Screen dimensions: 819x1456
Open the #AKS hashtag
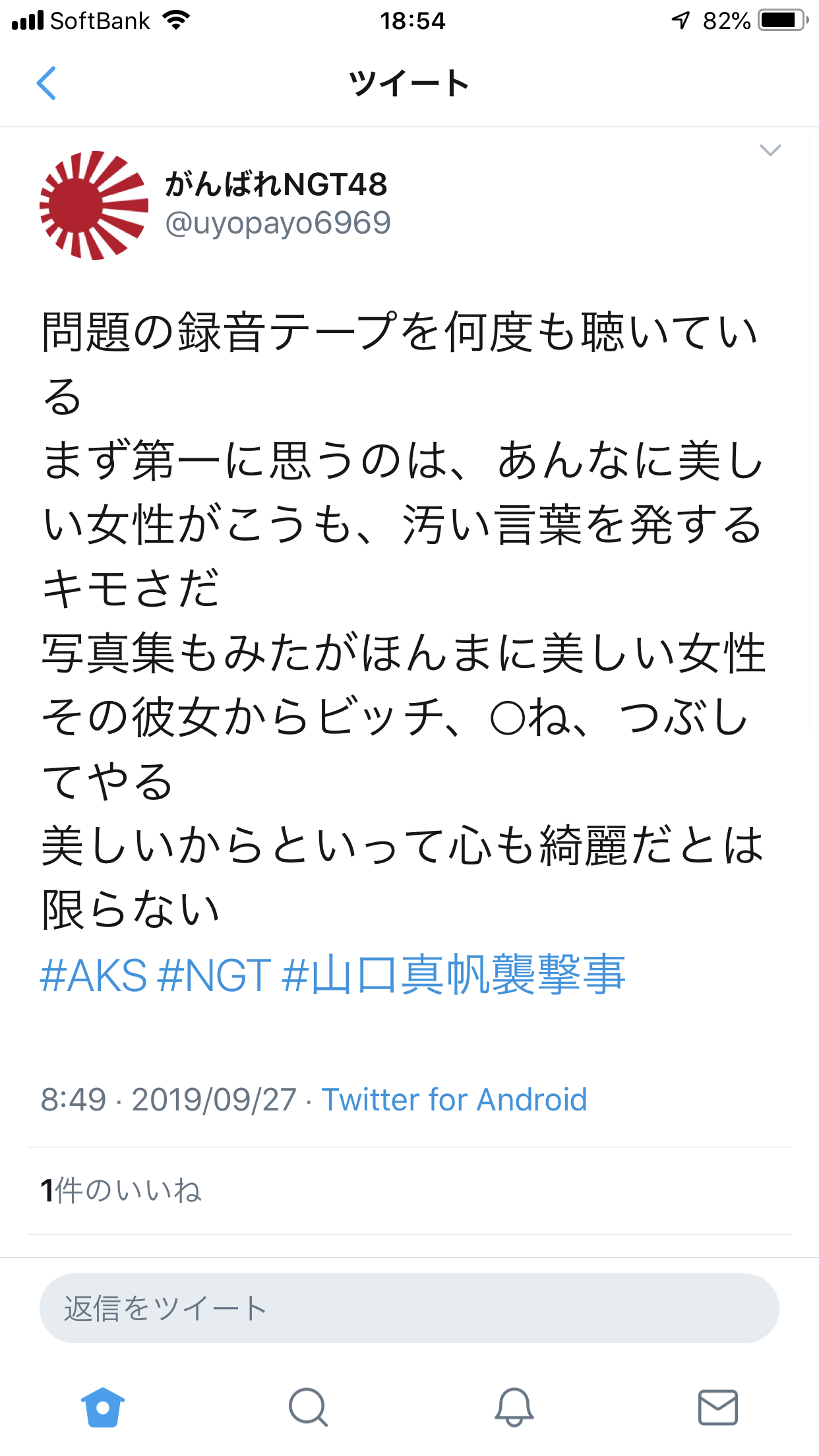click(94, 976)
